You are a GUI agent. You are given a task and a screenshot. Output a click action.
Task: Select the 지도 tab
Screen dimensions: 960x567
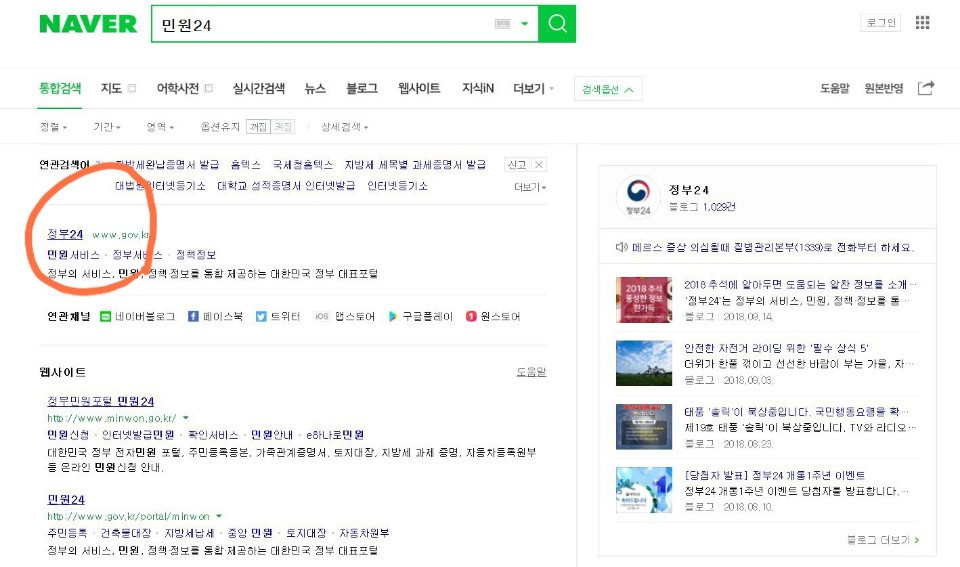click(111, 88)
